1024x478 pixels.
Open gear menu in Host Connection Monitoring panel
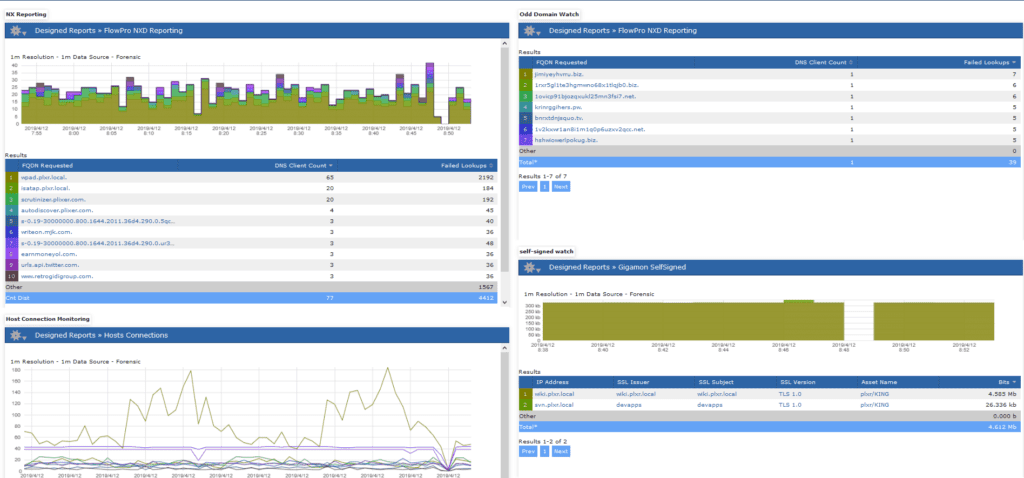coord(18,336)
